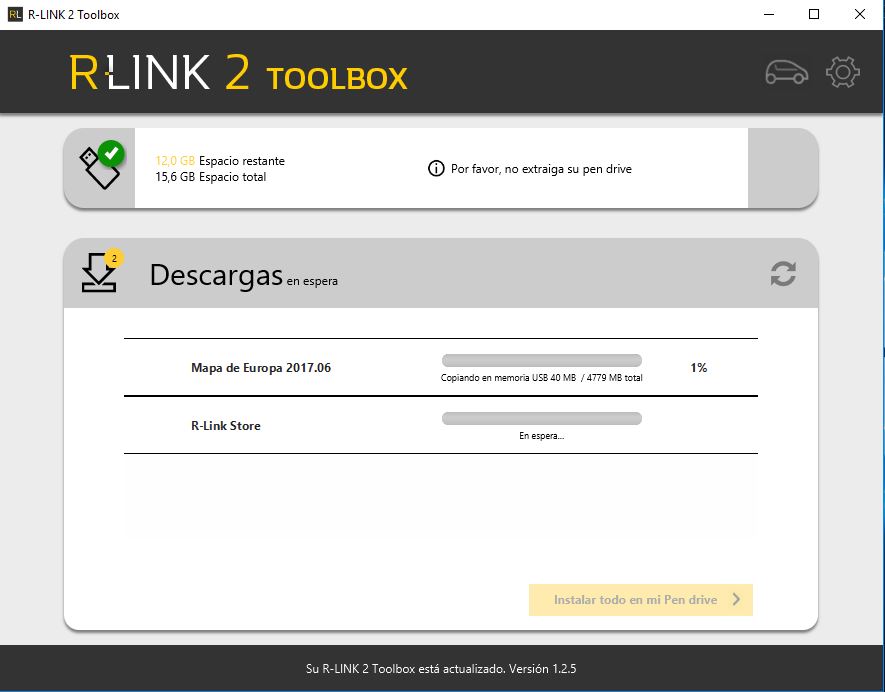Click the RL app icon in title bar

pyautogui.click(x=15, y=15)
